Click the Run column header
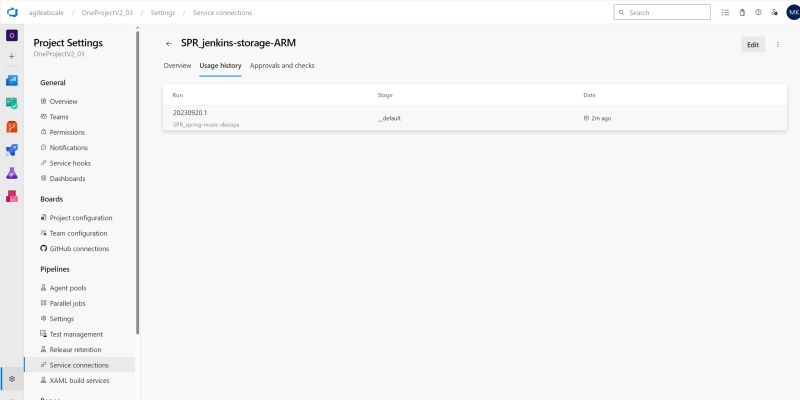 coord(178,95)
